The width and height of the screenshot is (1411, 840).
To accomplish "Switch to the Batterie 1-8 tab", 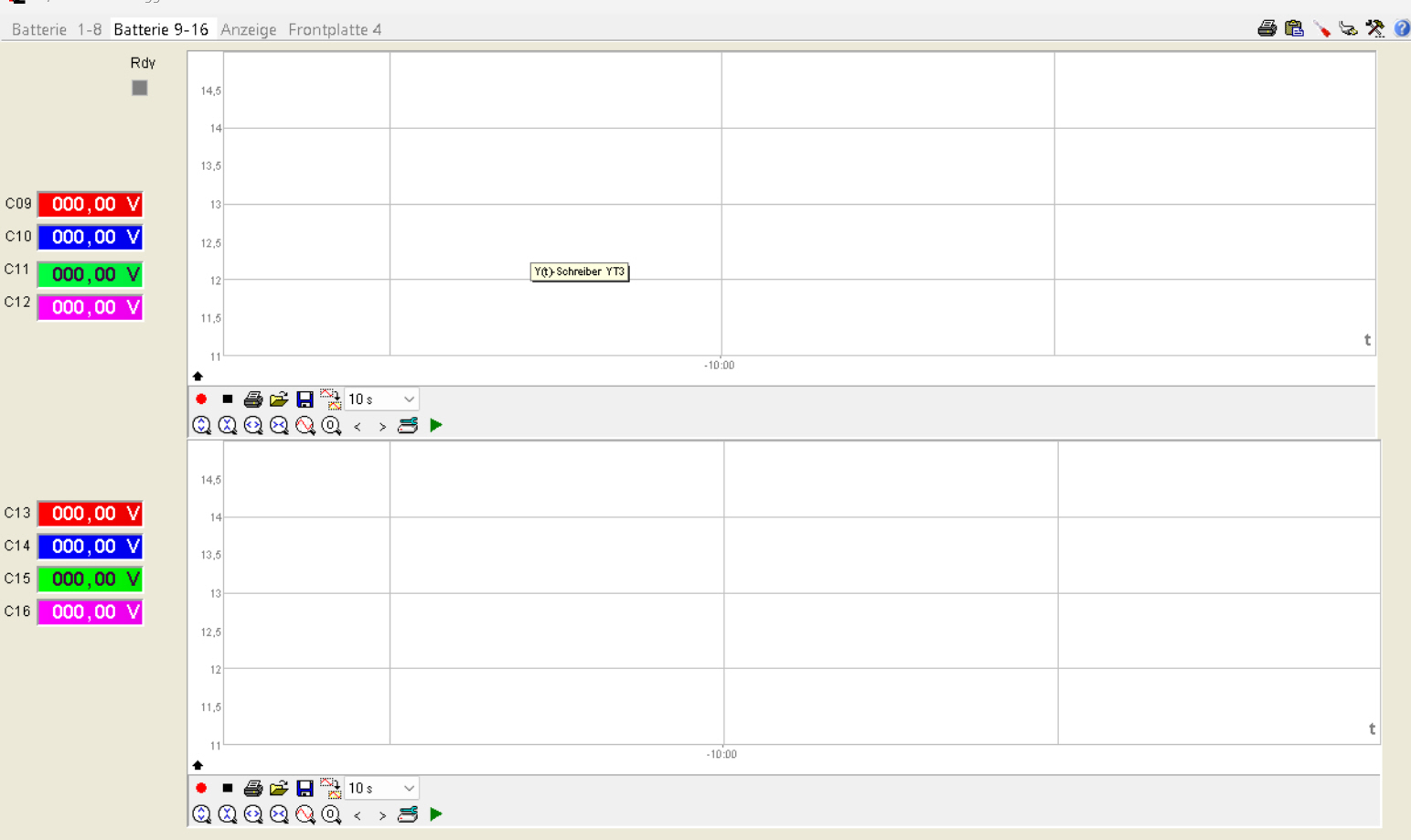I will click(x=57, y=29).
